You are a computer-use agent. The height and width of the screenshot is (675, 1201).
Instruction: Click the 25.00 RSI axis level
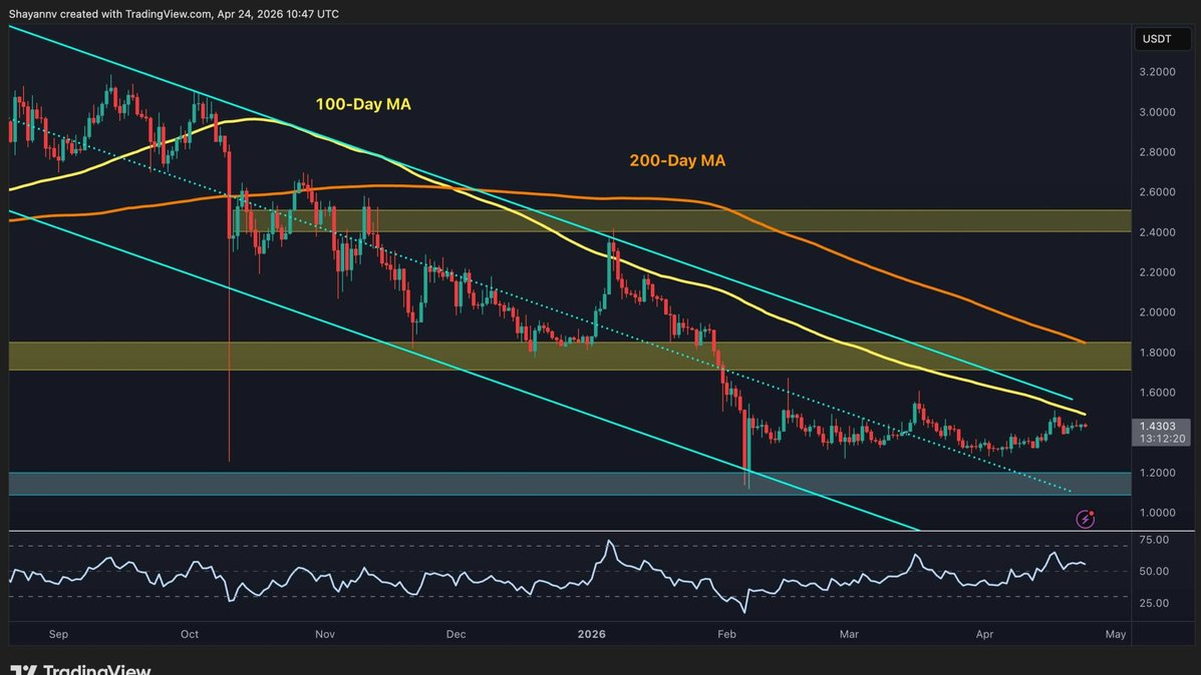point(1153,603)
